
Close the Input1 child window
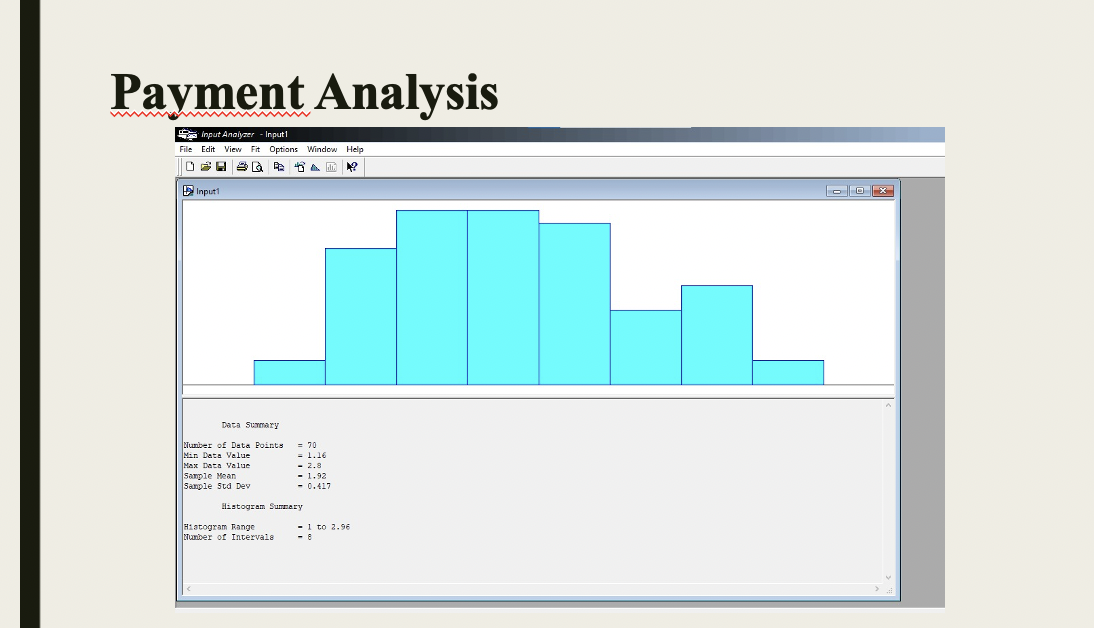883,190
